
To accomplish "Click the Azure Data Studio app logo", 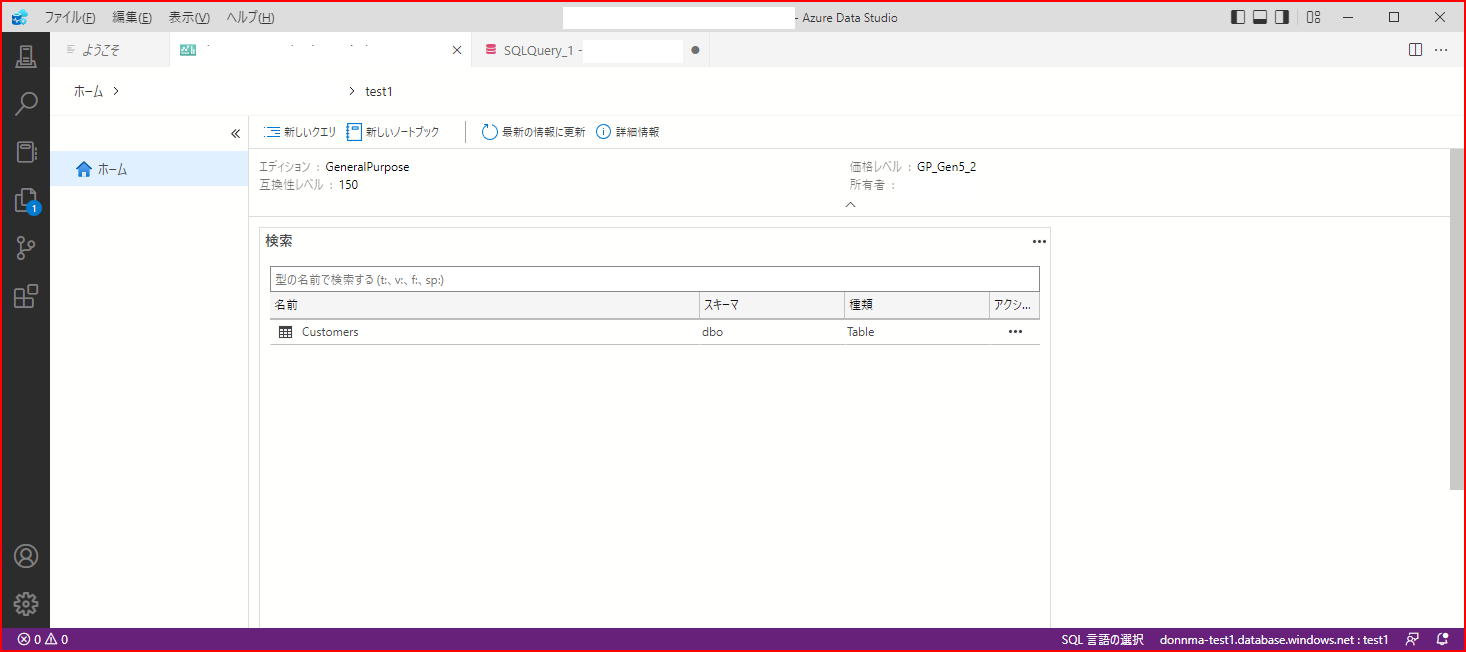I will (x=20, y=17).
